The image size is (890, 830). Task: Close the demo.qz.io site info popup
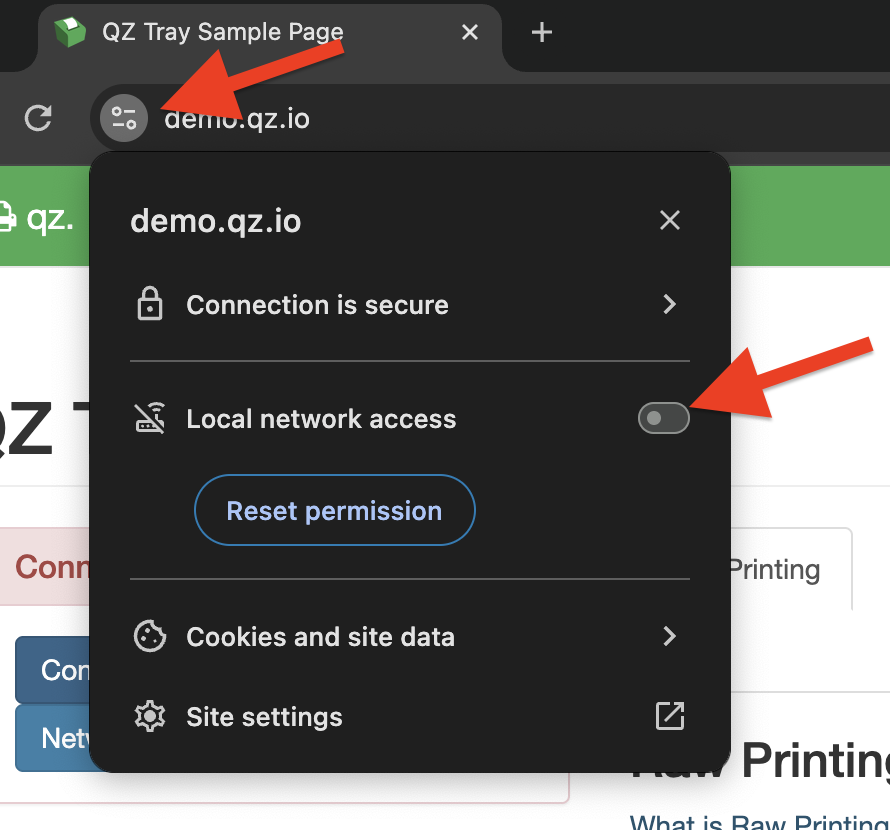point(669,220)
